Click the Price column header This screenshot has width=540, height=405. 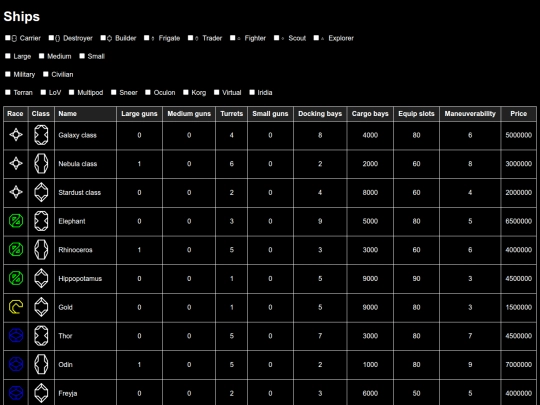[519, 114]
